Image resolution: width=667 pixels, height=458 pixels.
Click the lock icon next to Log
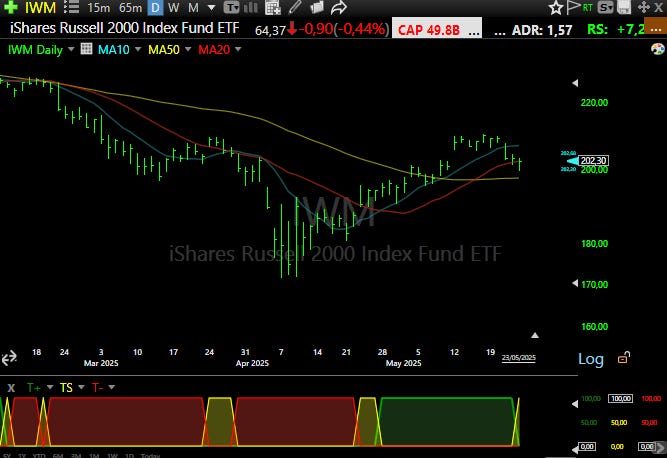[x=624, y=358]
